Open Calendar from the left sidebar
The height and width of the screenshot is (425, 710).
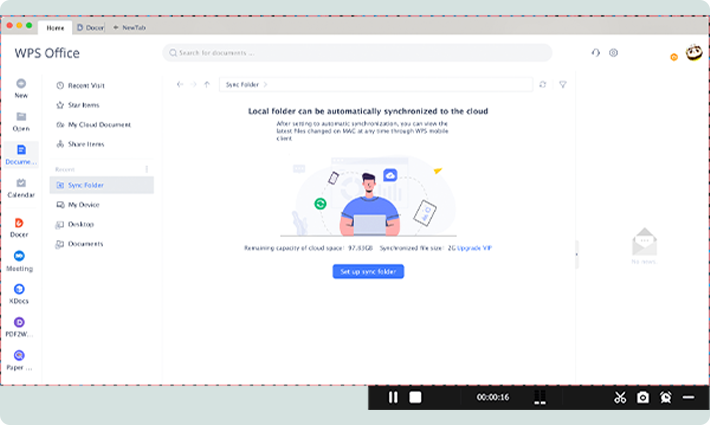tap(20, 183)
